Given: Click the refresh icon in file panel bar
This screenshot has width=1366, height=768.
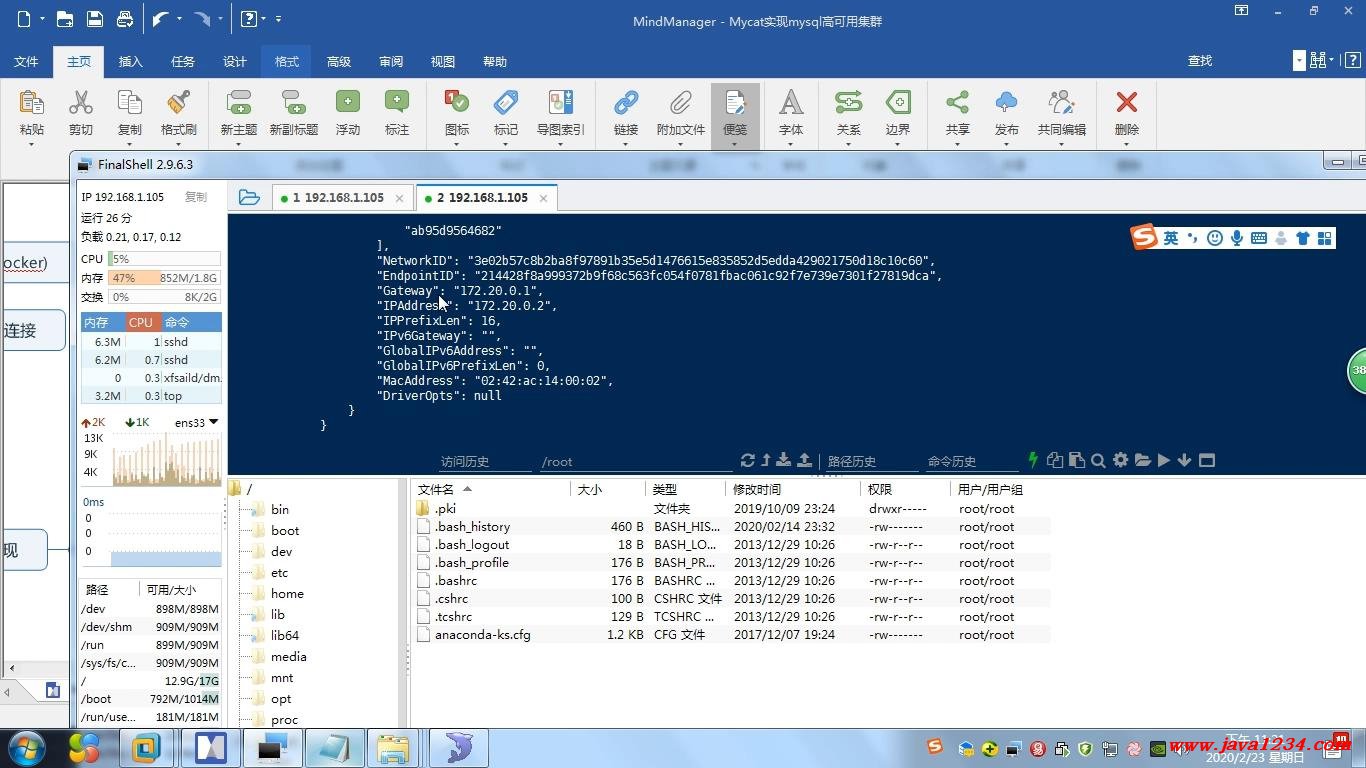Looking at the screenshot, I should [x=747, y=460].
